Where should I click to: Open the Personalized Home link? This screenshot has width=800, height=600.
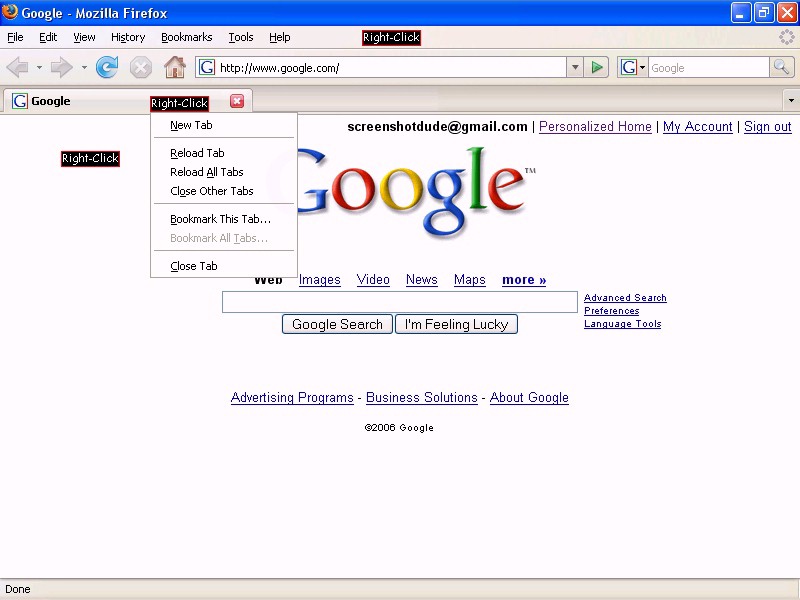pos(595,127)
